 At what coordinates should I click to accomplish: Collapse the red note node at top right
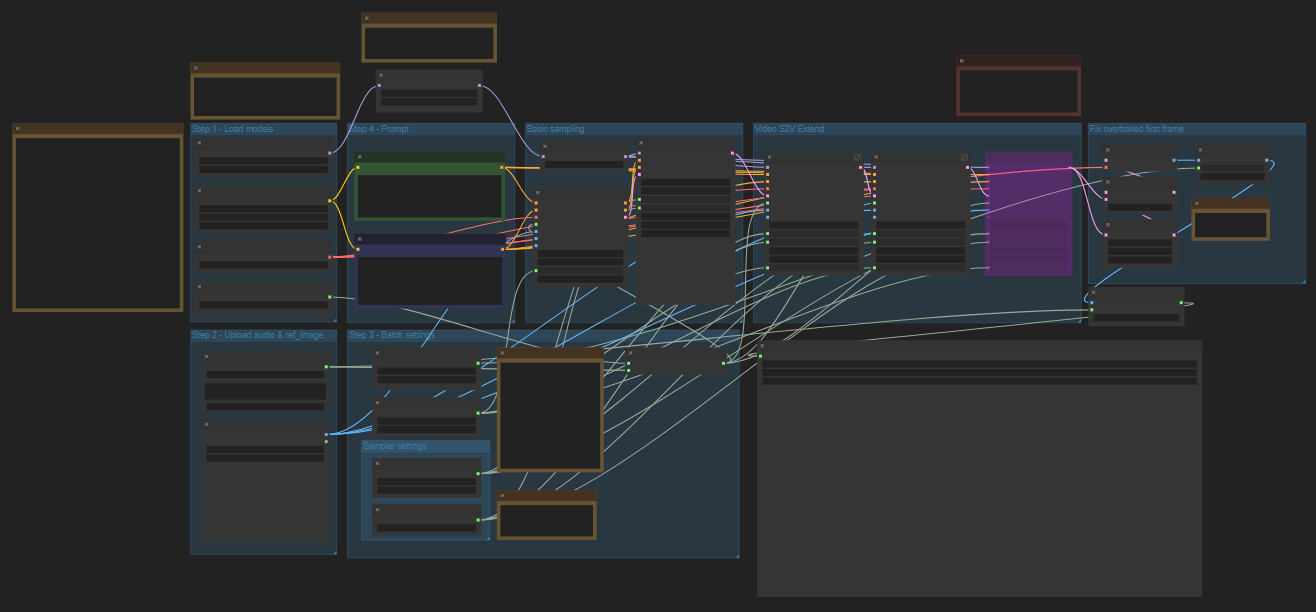[x=962, y=61]
